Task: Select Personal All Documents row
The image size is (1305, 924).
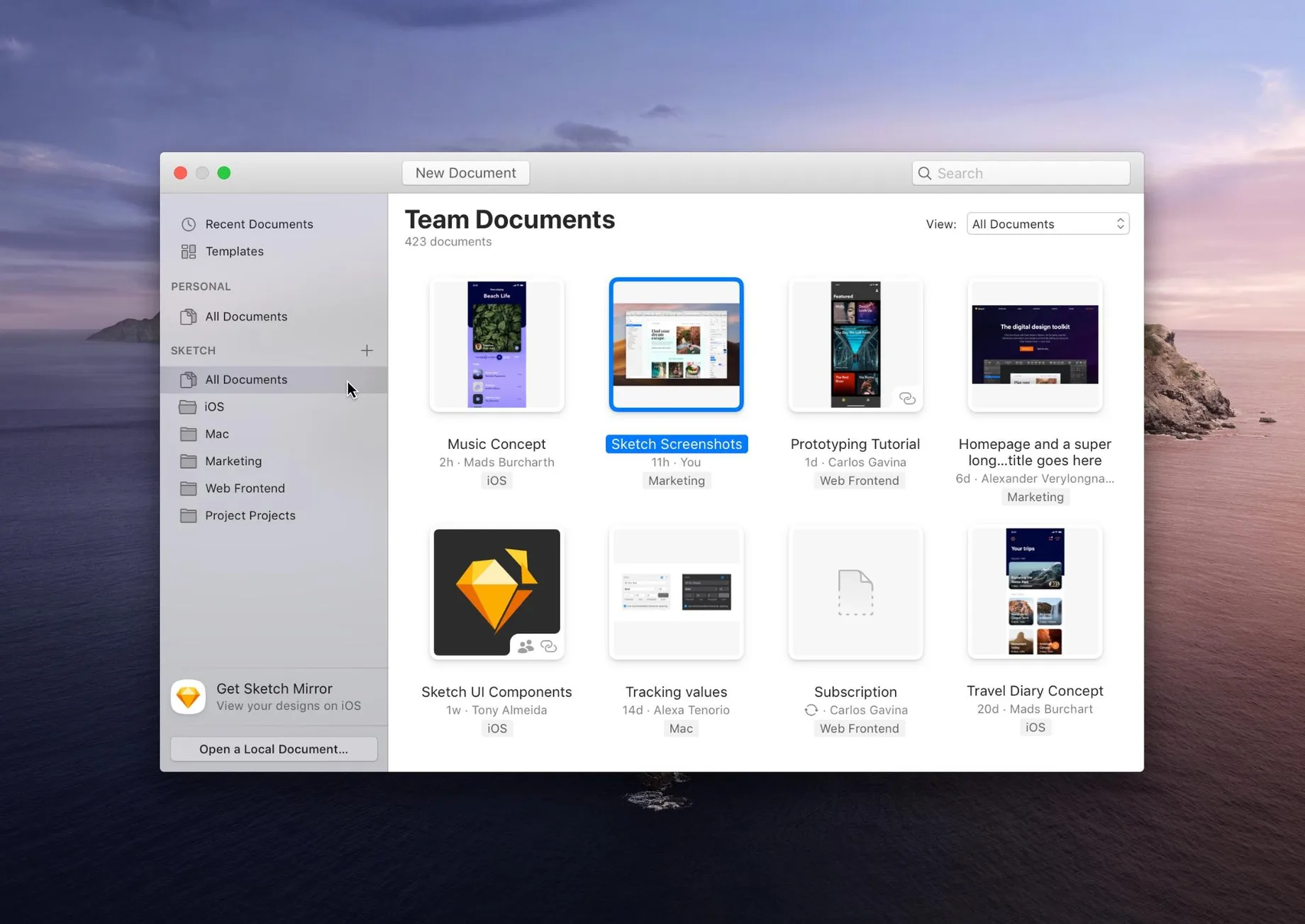Action: (274, 316)
